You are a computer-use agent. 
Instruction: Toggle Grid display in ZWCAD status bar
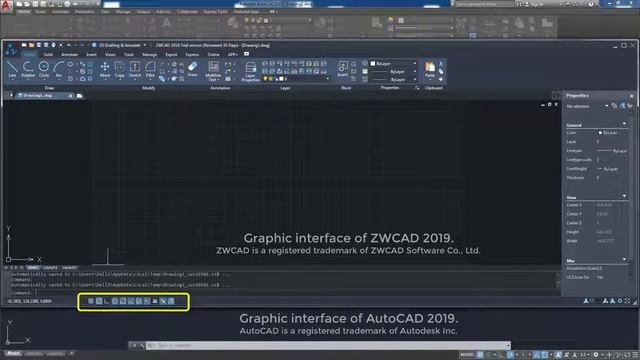coord(99,301)
